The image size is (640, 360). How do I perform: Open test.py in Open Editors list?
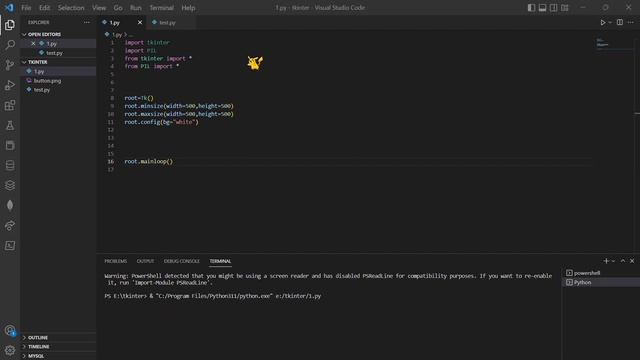point(54,53)
